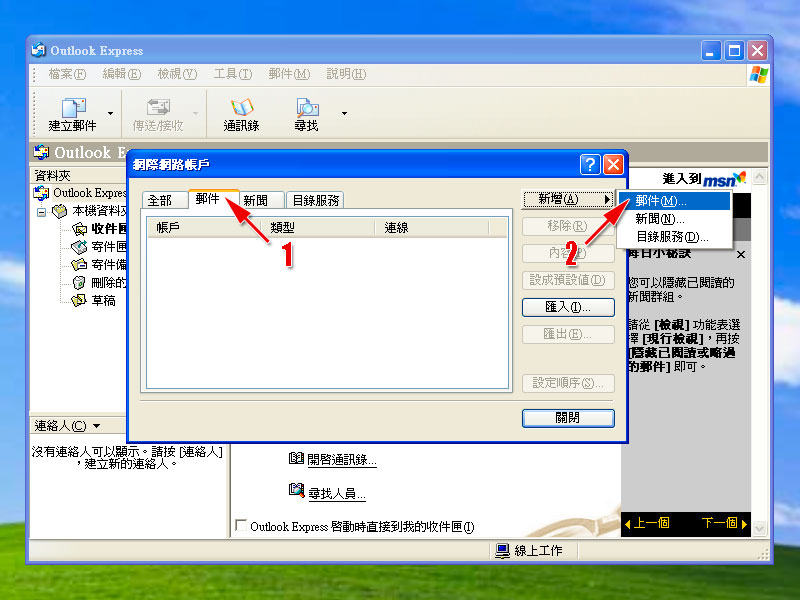Screen dimensions: 800x600
Task: Click the Send/Receive (傳送/接收) toolbar icon
Action: 158,115
